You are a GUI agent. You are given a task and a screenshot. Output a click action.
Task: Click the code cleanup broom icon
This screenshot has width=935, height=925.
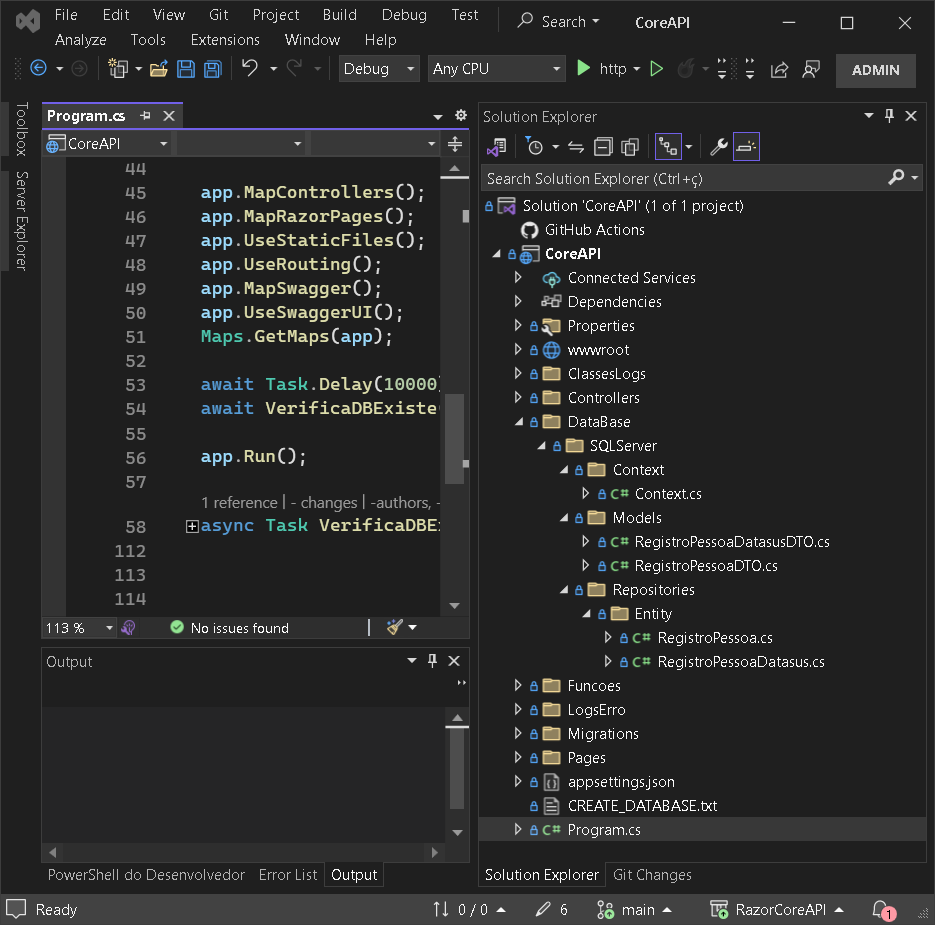tap(395, 627)
